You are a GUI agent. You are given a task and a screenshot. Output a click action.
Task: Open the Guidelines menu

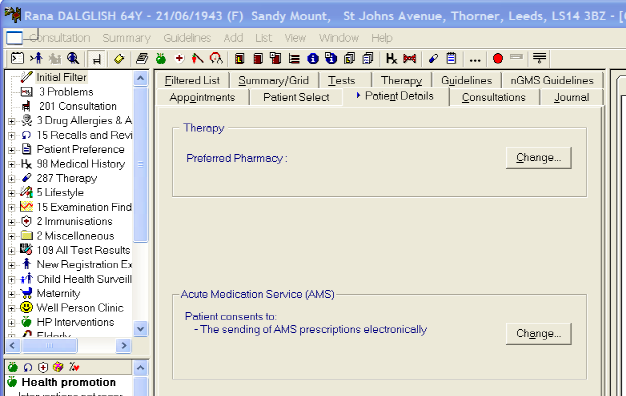187,38
